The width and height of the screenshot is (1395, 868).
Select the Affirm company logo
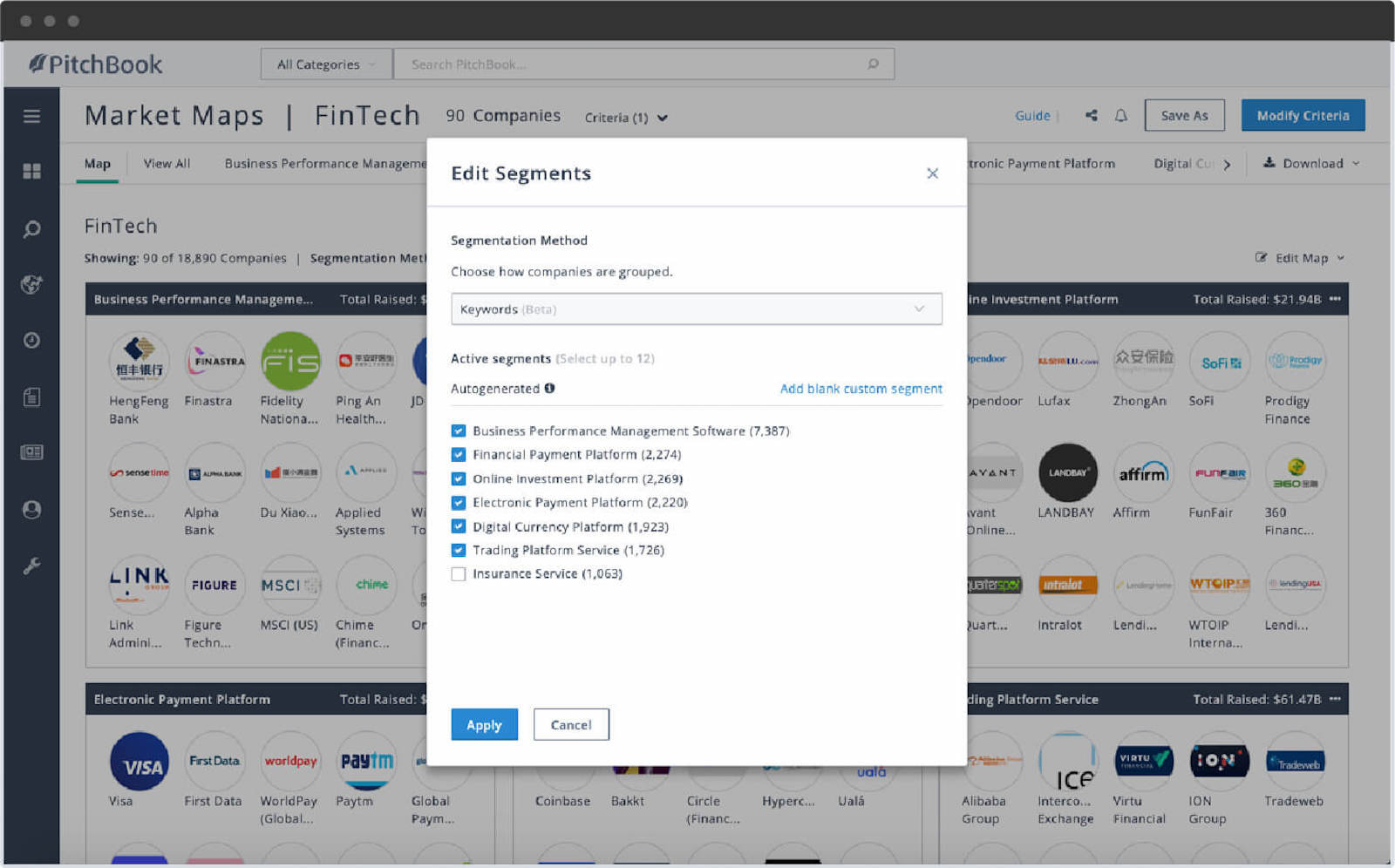click(x=1143, y=473)
